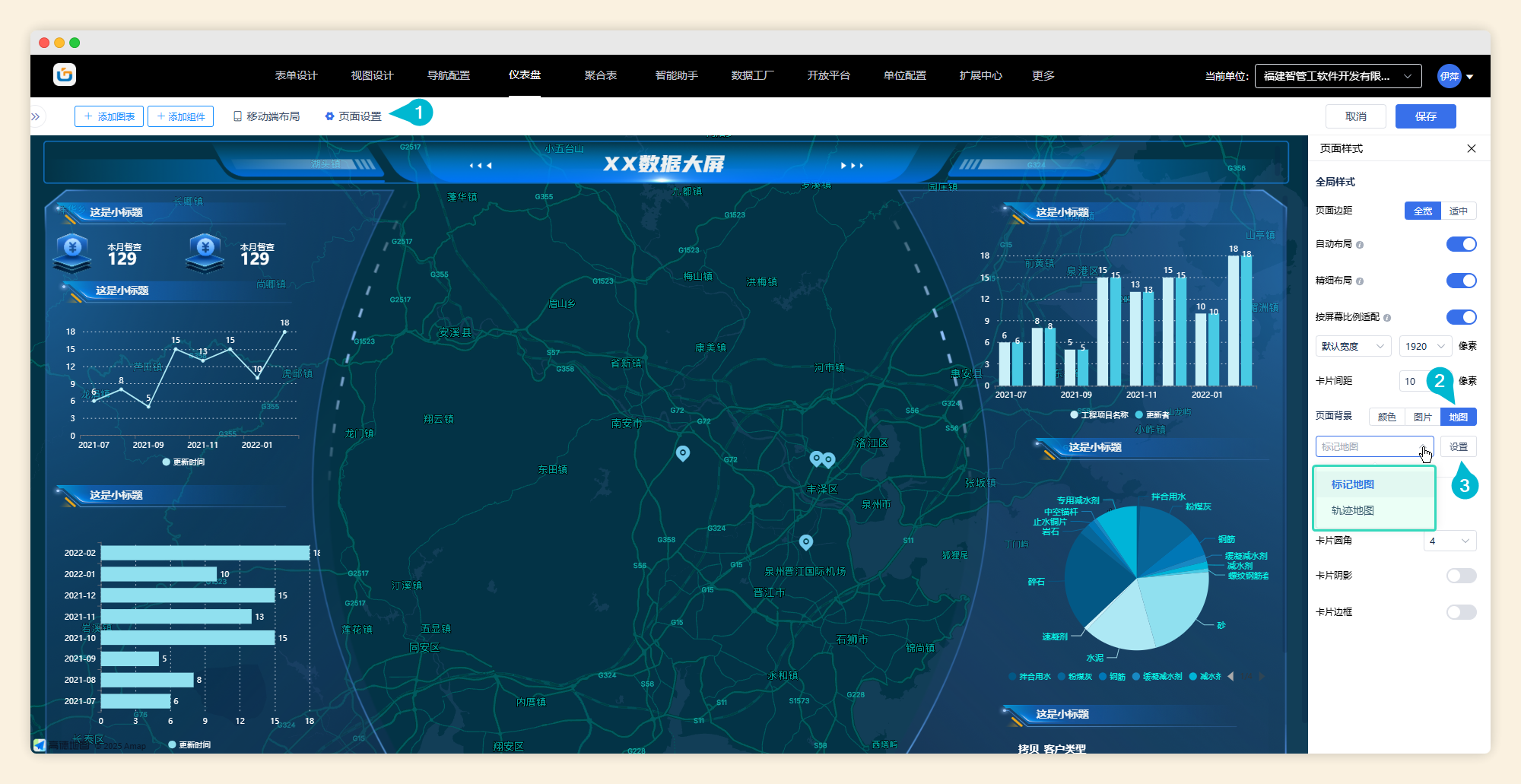
Task: Turn off the 精细布局 switch
Action: point(1460,281)
